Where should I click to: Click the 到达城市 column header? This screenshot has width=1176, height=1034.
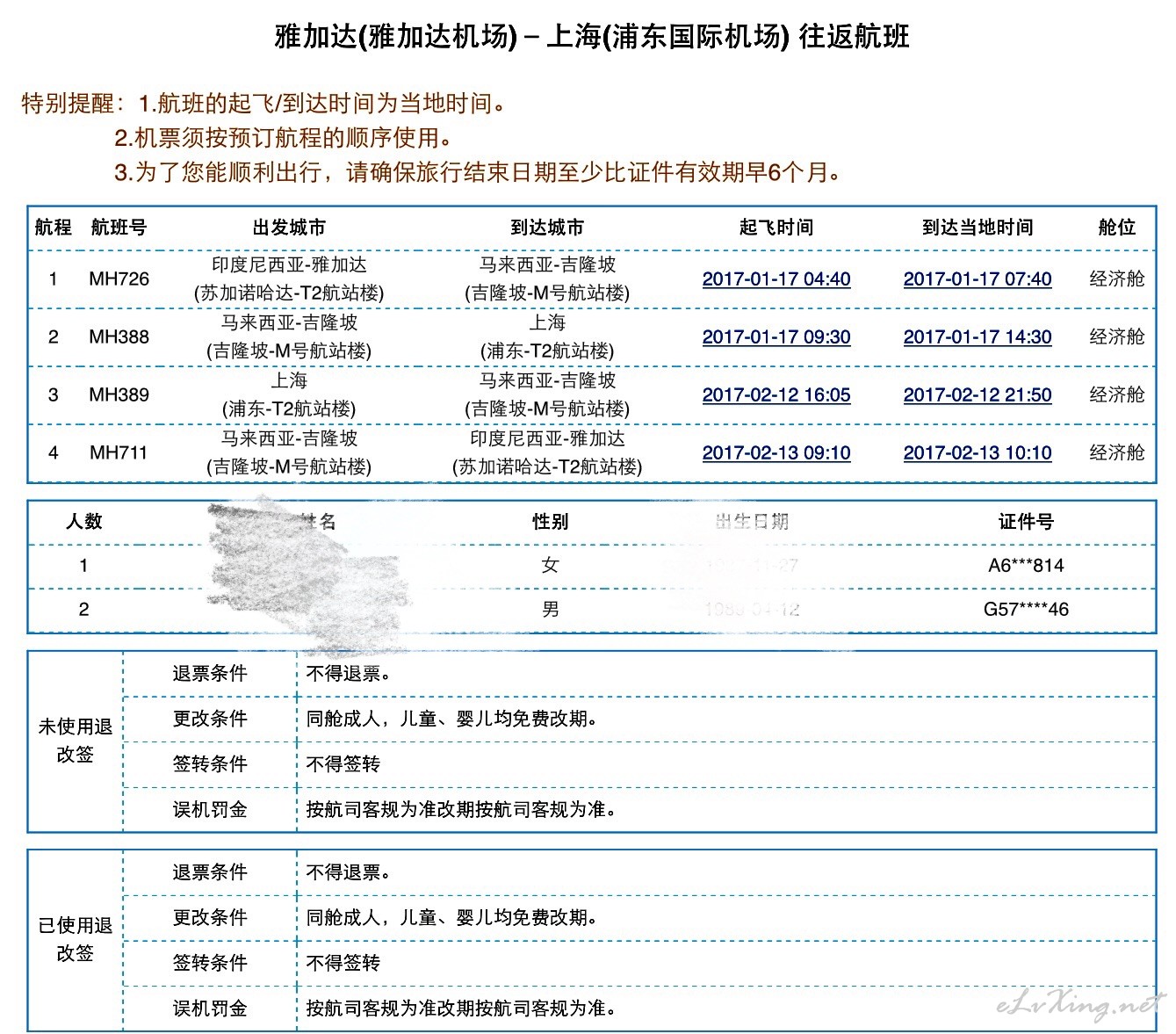(547, 228)
